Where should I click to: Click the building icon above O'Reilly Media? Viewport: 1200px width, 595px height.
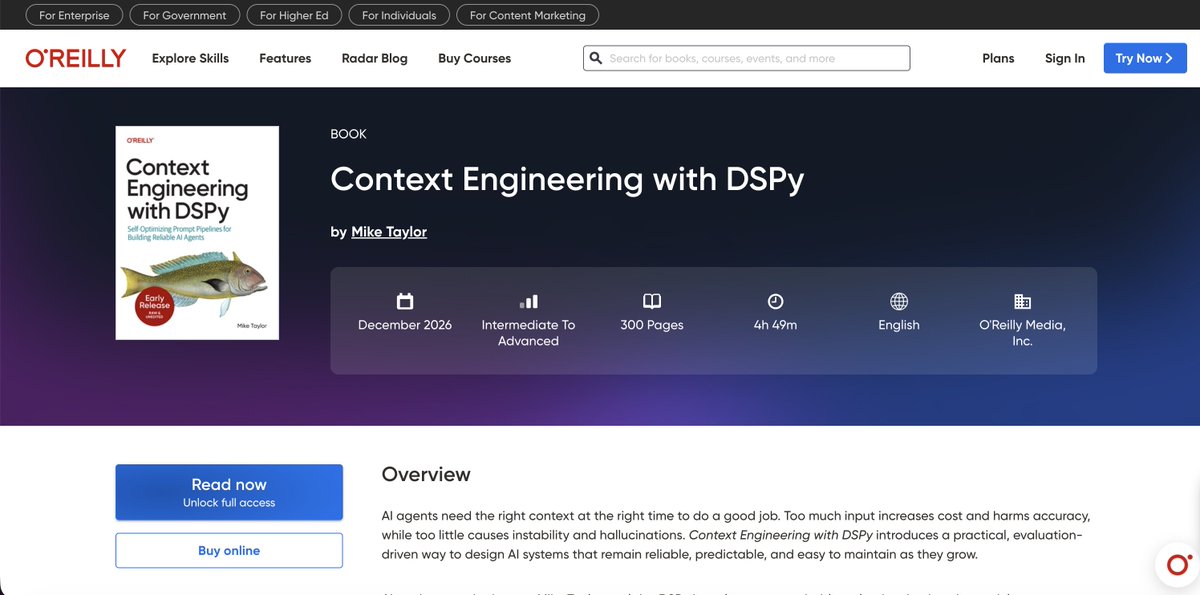tap(1022, 301)
